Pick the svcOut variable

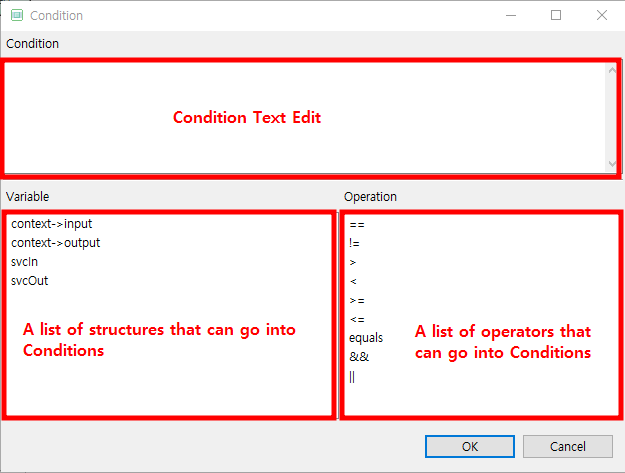(x=30, y=281)
